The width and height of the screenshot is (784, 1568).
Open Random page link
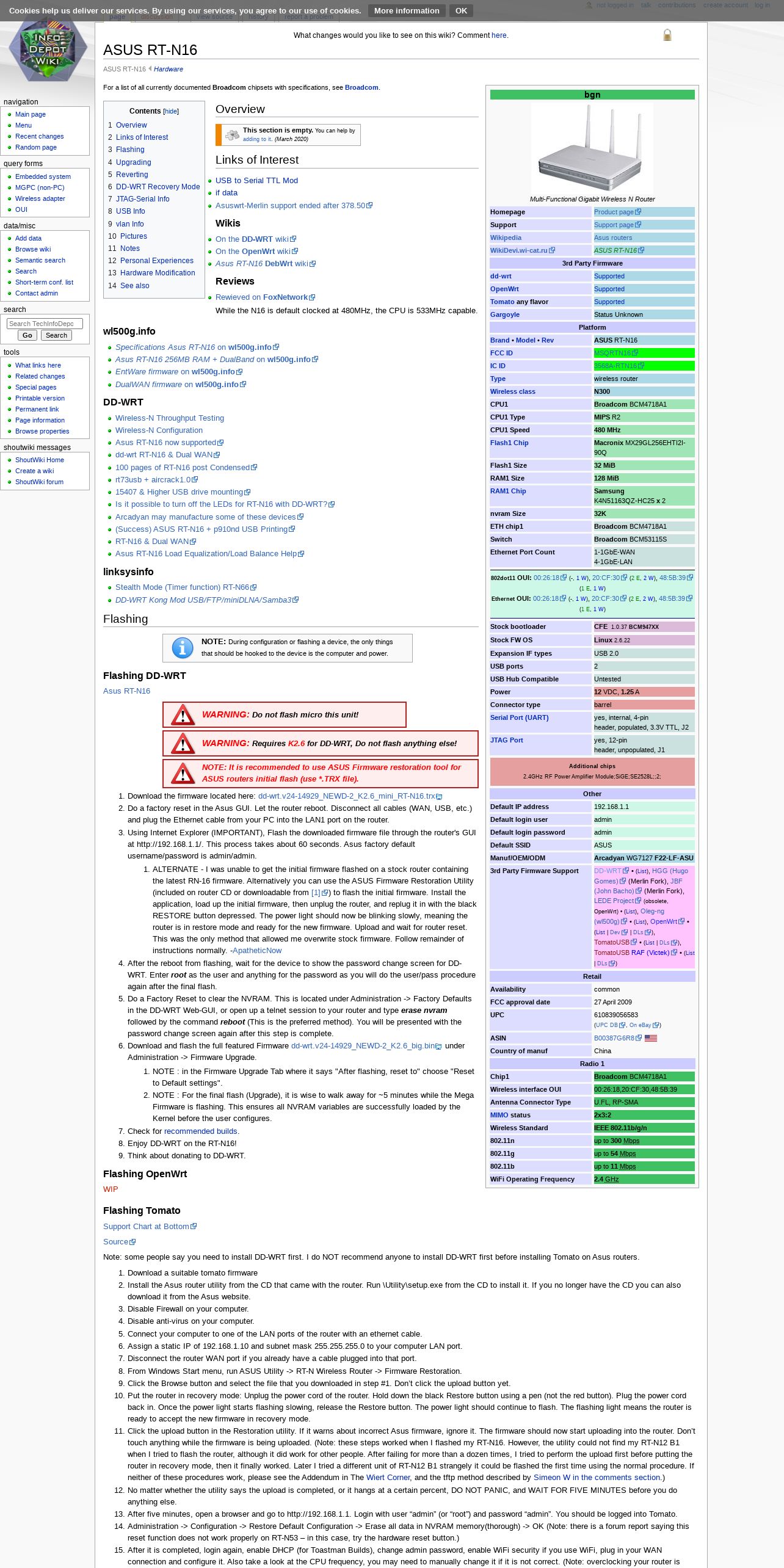point(36,147)
